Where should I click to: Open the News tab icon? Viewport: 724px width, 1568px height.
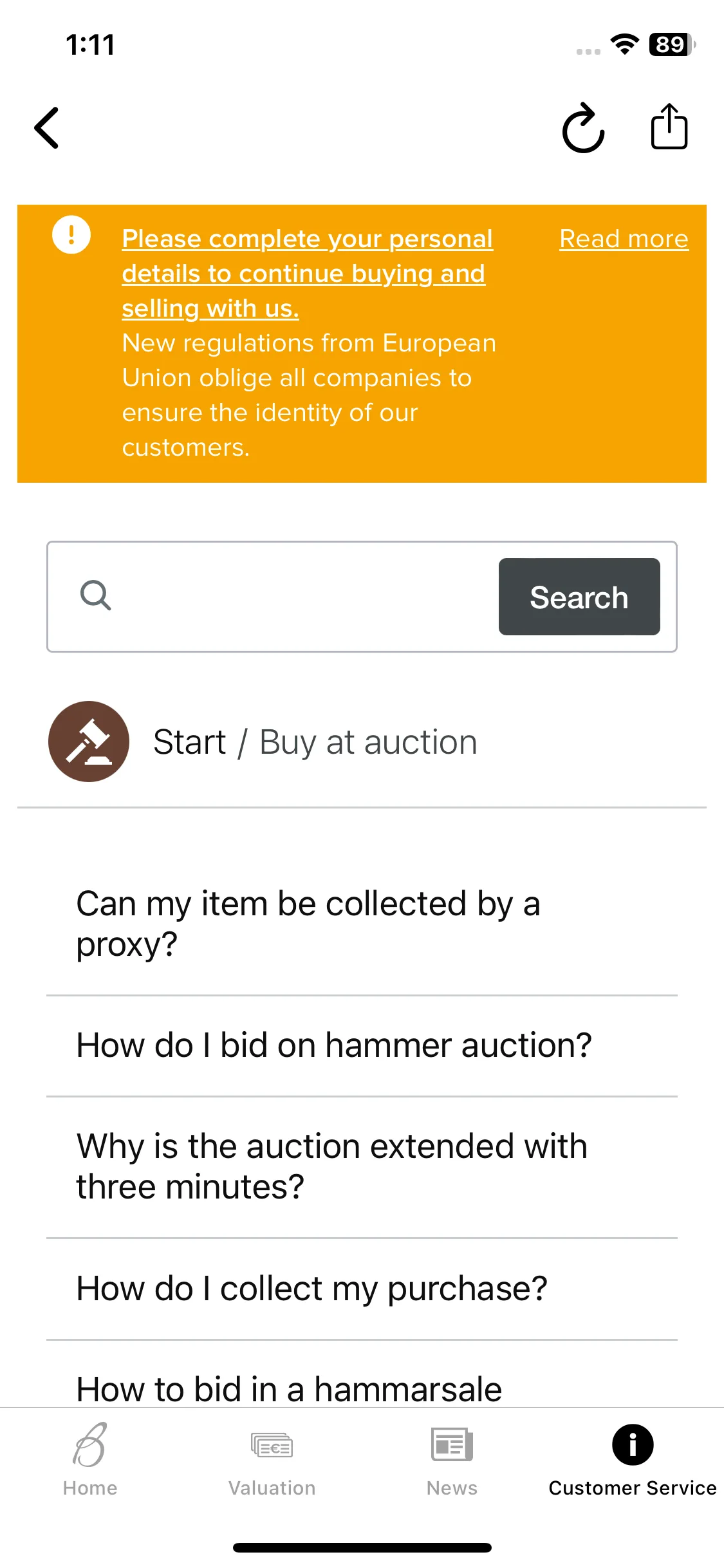click(452, 1446)
